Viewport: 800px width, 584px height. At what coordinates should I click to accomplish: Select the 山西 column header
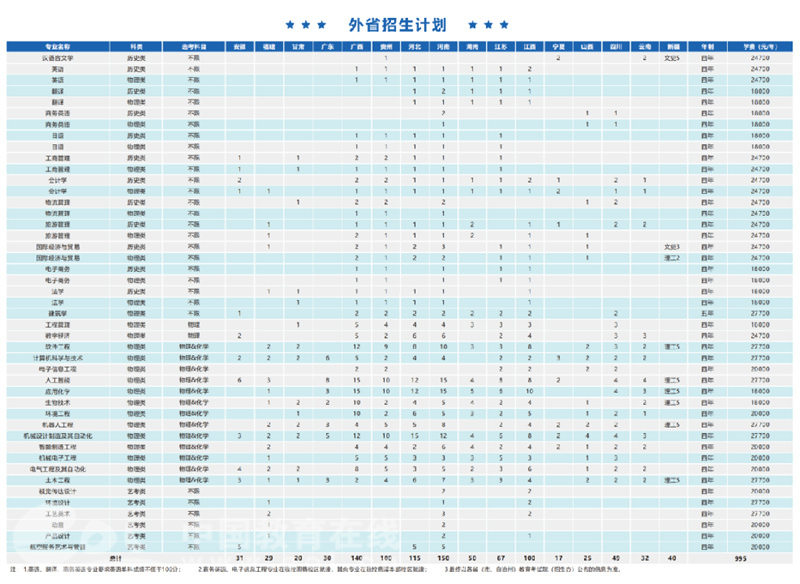[x=587, y=47]
